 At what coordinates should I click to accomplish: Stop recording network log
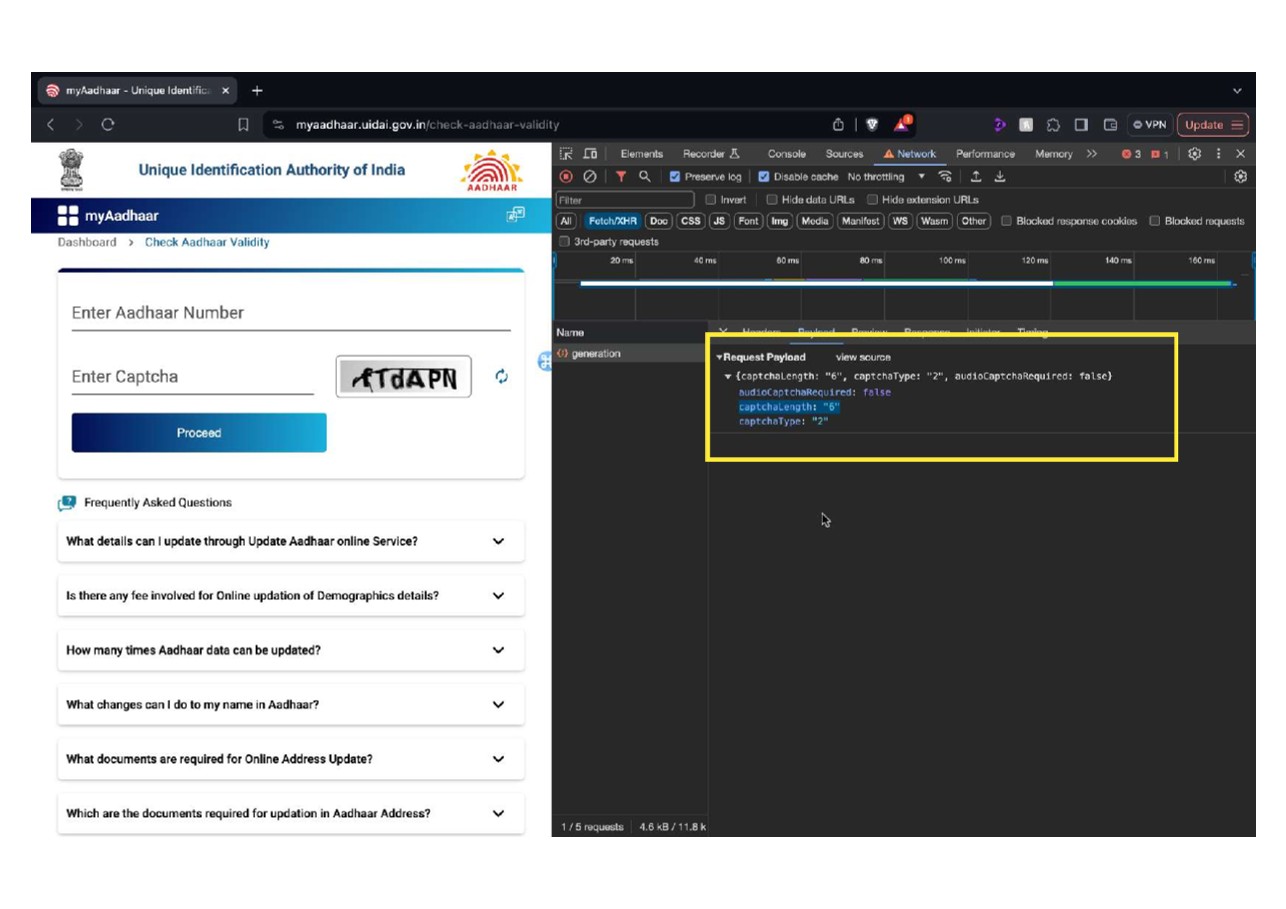tap(566, 177)
